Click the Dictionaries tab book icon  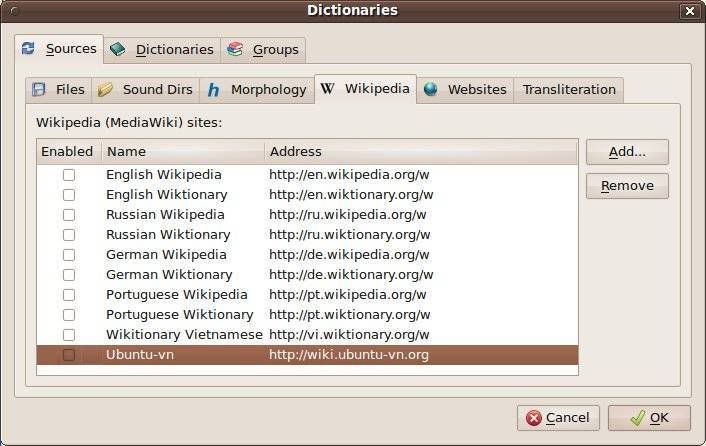[118, 49]
